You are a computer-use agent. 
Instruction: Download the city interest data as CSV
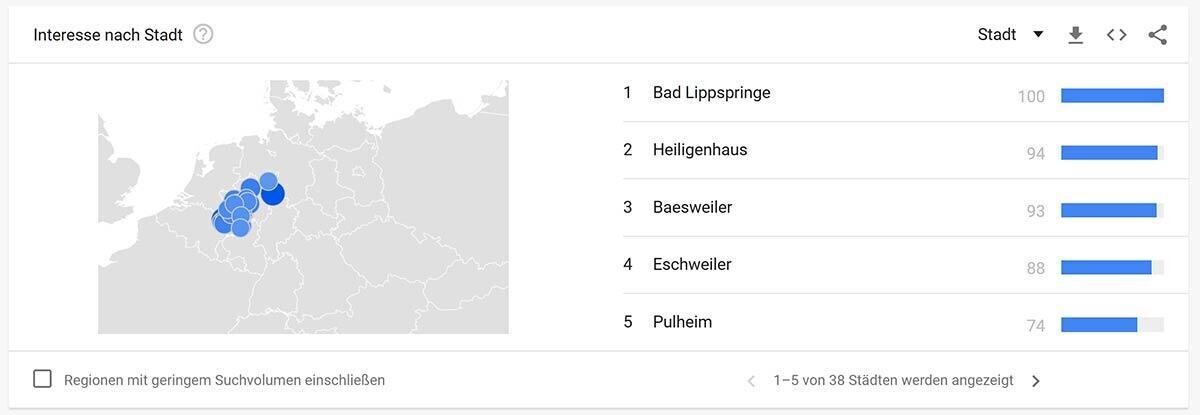1075,35
